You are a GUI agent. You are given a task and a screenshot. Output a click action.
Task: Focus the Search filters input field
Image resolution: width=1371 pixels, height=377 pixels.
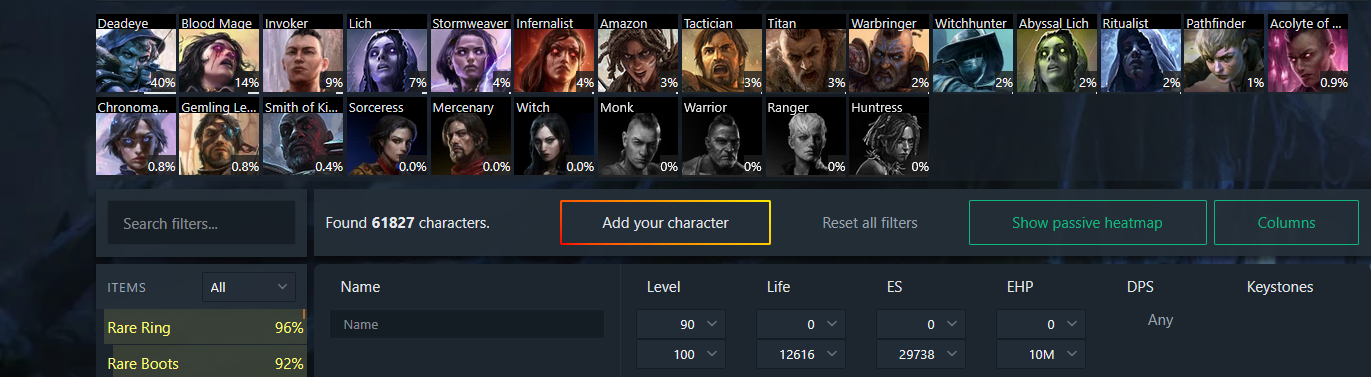(x=202, y=223)
